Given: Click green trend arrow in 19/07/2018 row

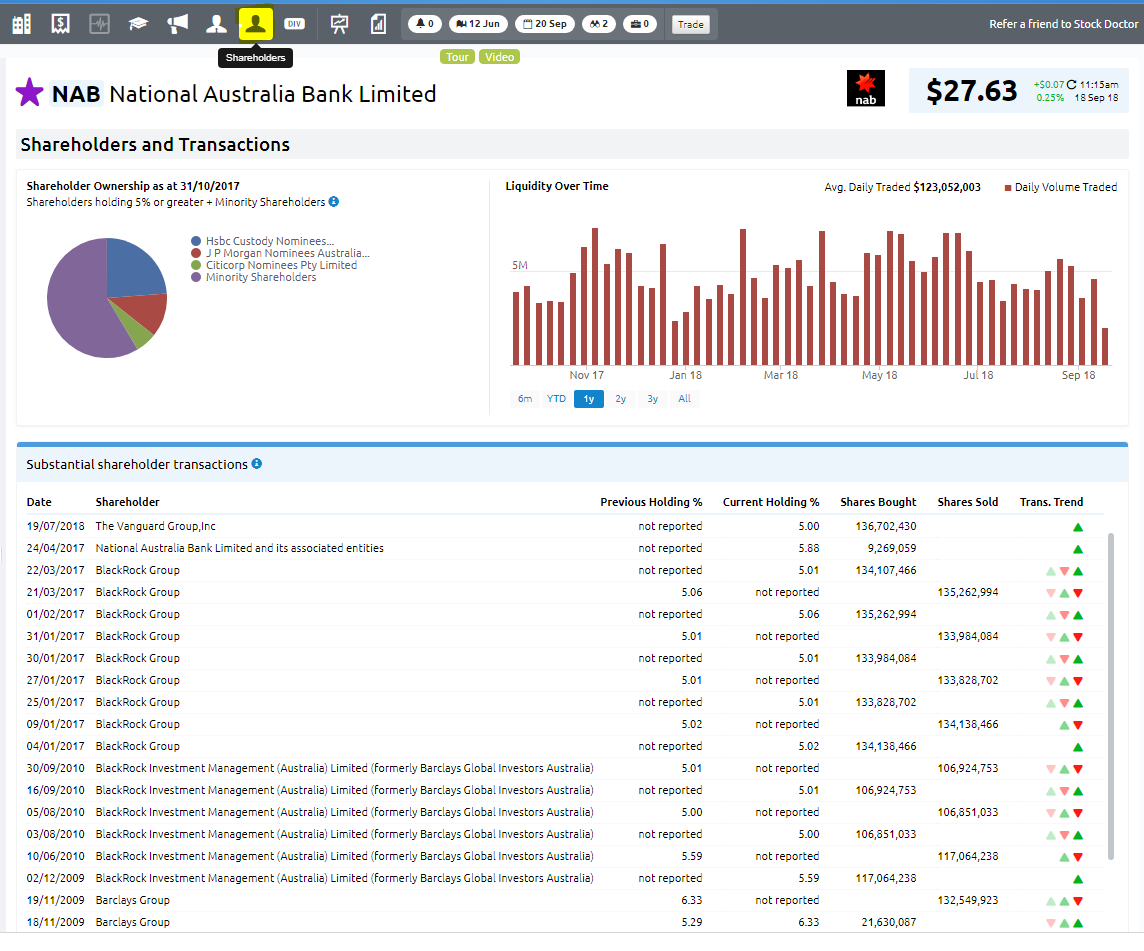Looking at the screenshot, I should click(x=1078, y=527).
